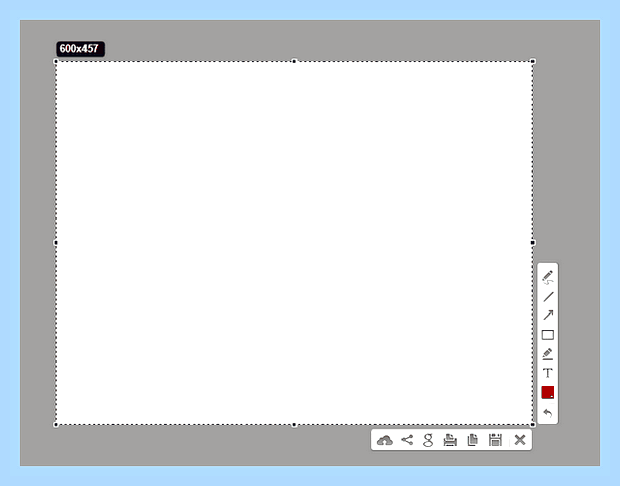
Task: Select the Marker highlighter tool
Action: [548, 354]
